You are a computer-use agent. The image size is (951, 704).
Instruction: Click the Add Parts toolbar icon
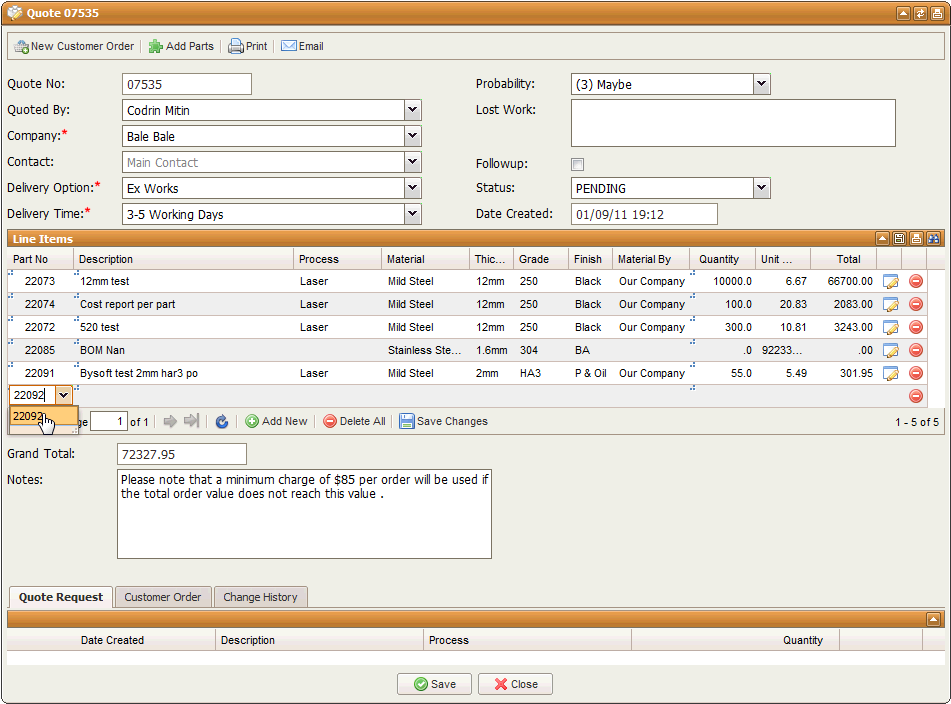156,46
